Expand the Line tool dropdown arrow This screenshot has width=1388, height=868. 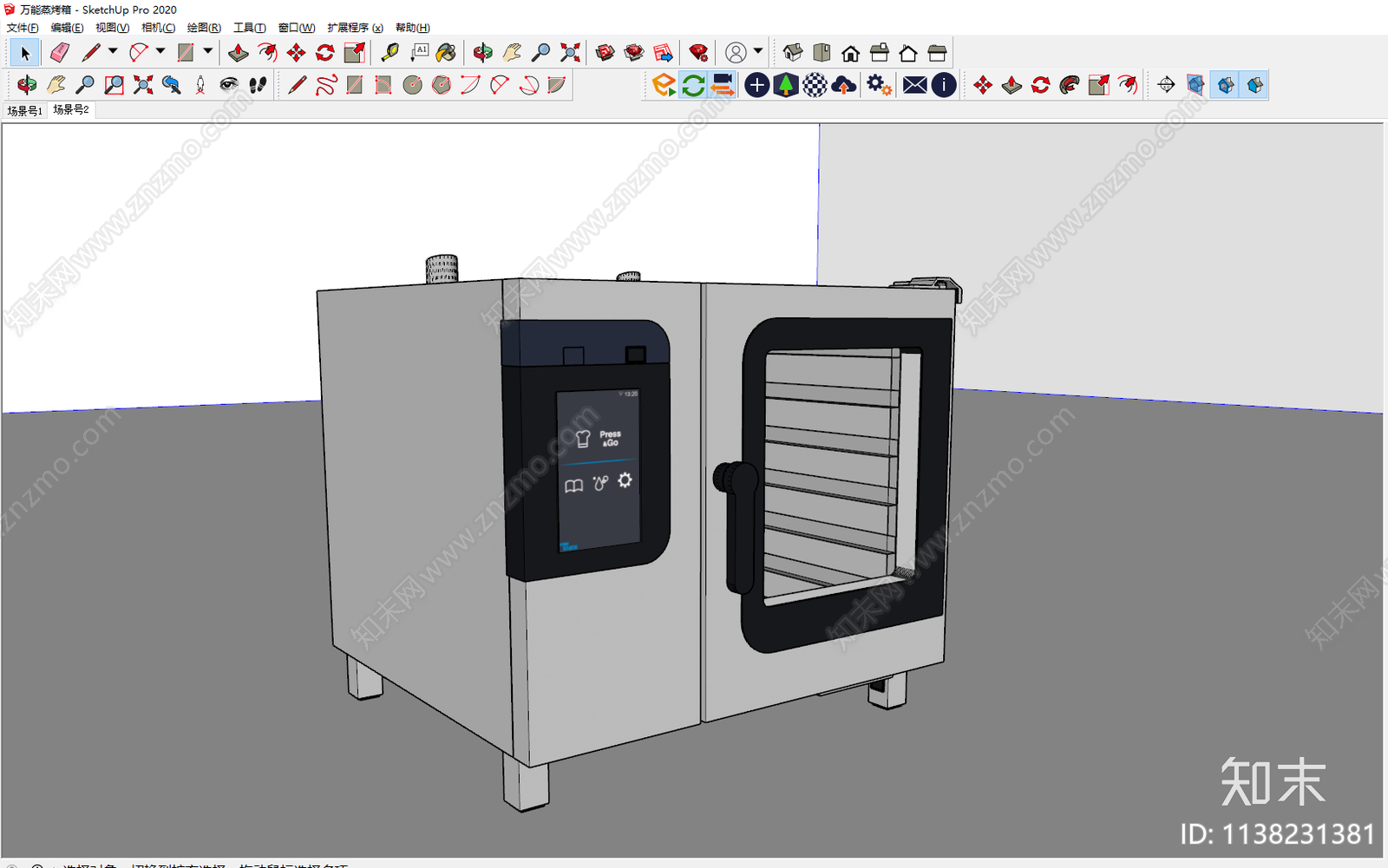(113, 52)
